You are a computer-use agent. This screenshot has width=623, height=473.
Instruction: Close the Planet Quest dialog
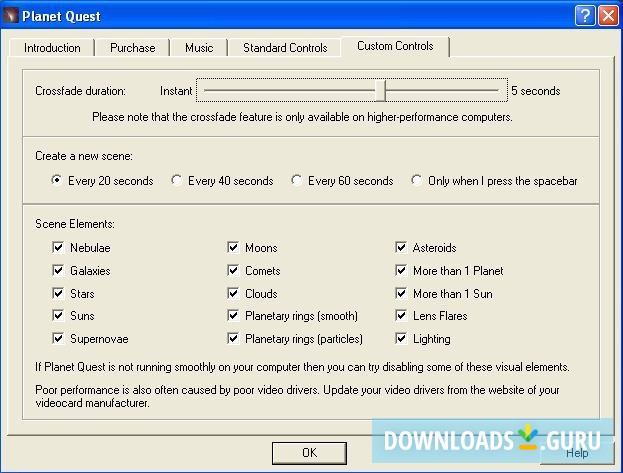[x=608, y=16]
